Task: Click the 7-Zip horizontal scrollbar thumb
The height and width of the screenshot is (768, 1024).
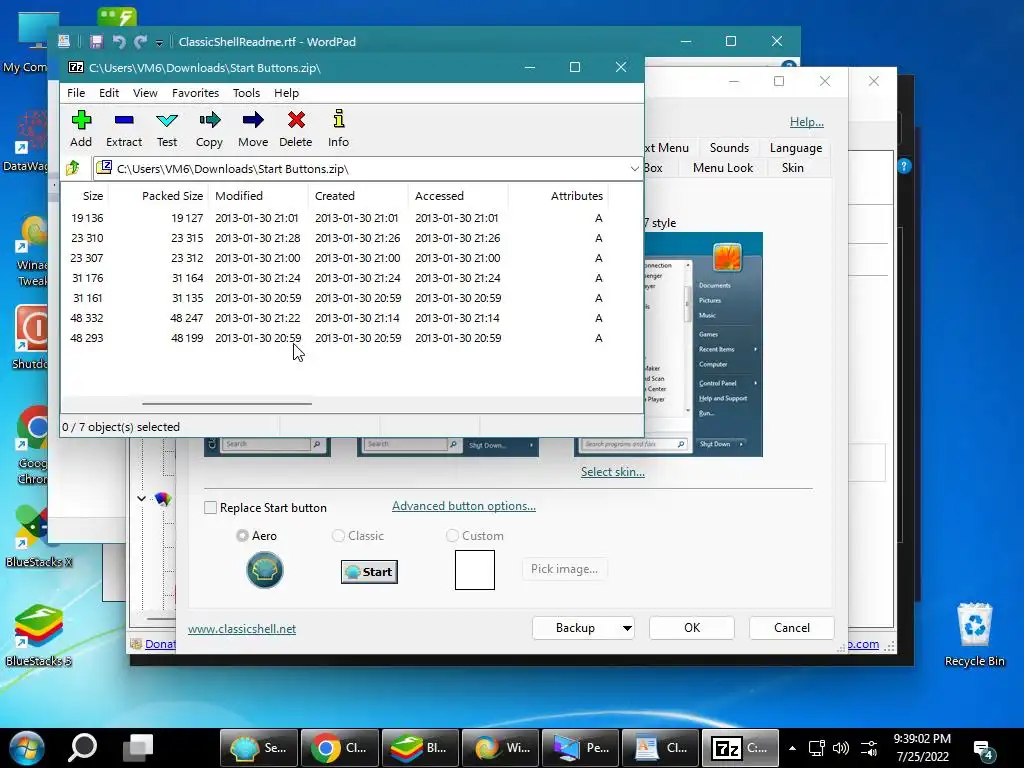Action: click(x=227, y=404)
